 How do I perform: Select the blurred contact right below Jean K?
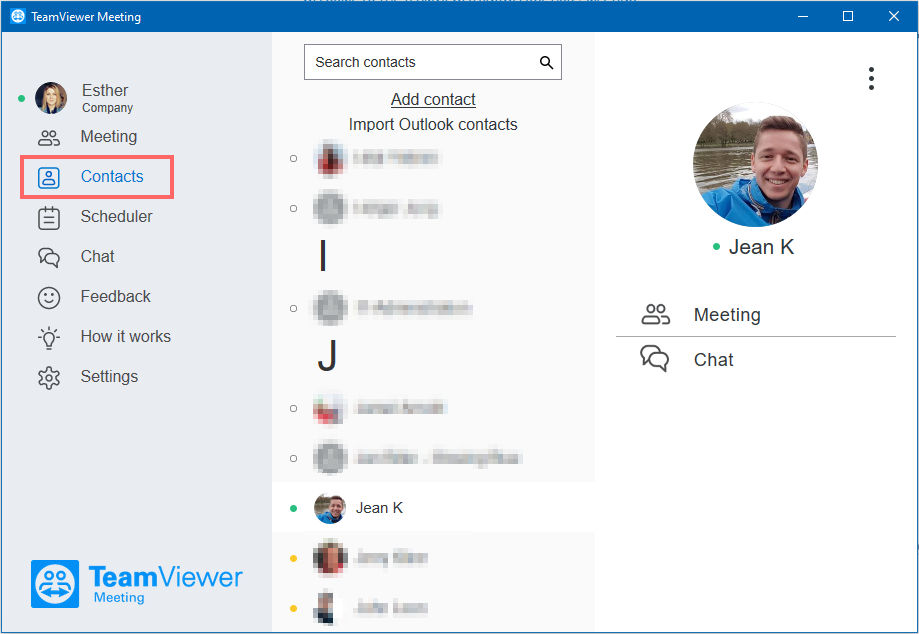coord(433,558)
